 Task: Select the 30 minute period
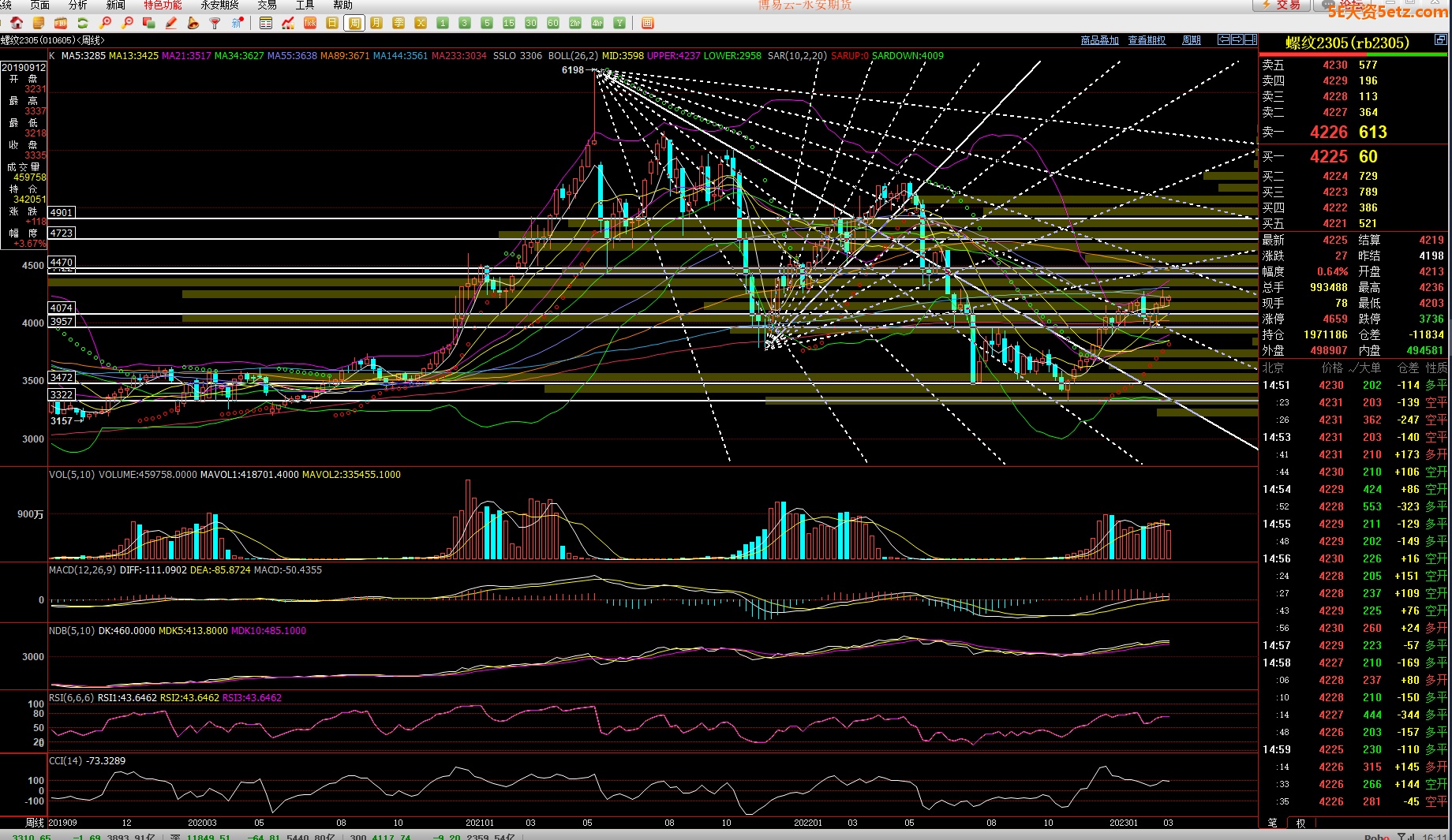click(x=531, y=23)
